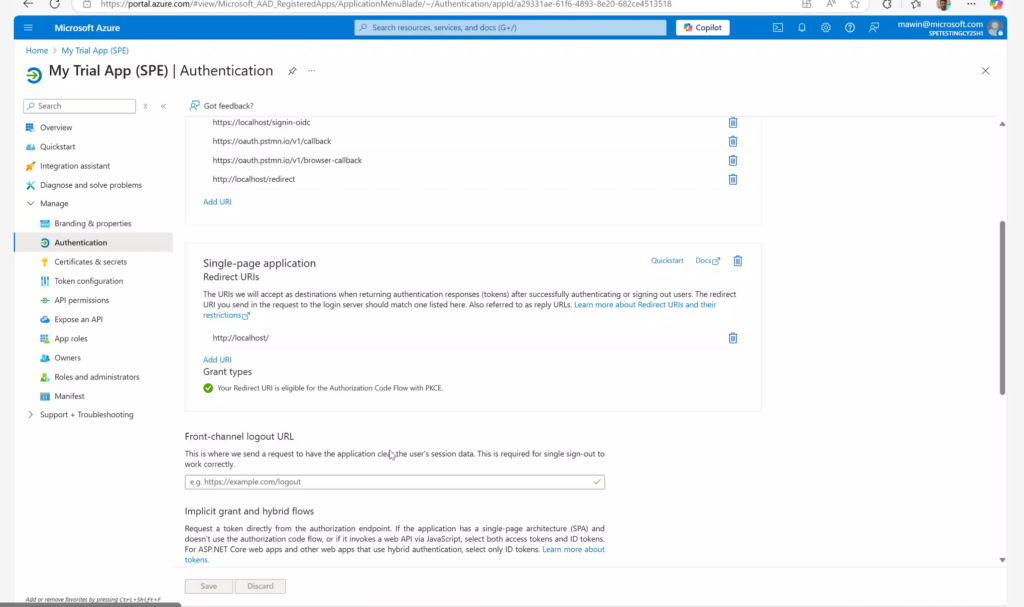Select the Authentication menu item
Image resolution: width=1024 pixels, height=607 pixels.
coord(80,242)
